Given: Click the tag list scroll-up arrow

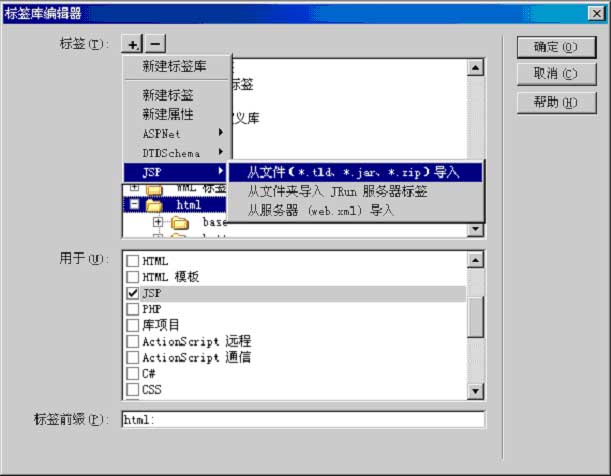Looking at the screenshot, I should 475,68.
